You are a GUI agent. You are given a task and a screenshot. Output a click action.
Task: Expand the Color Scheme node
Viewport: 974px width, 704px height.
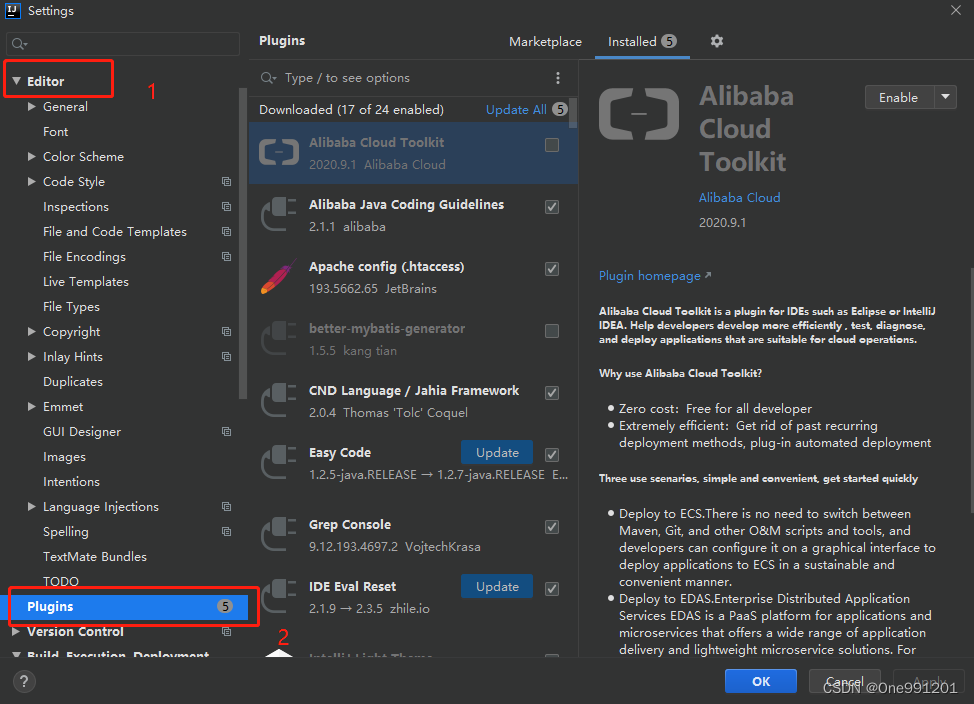click(32, 157)
